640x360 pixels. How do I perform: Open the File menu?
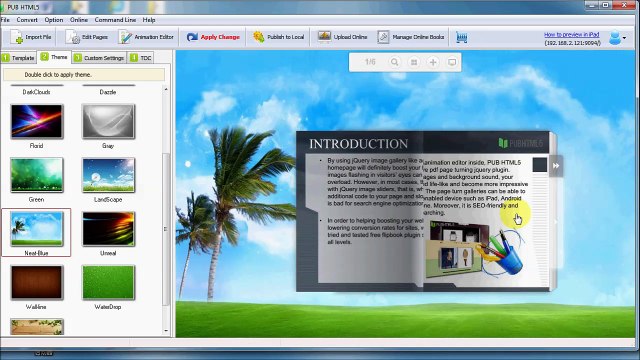[x=5, y=20]
